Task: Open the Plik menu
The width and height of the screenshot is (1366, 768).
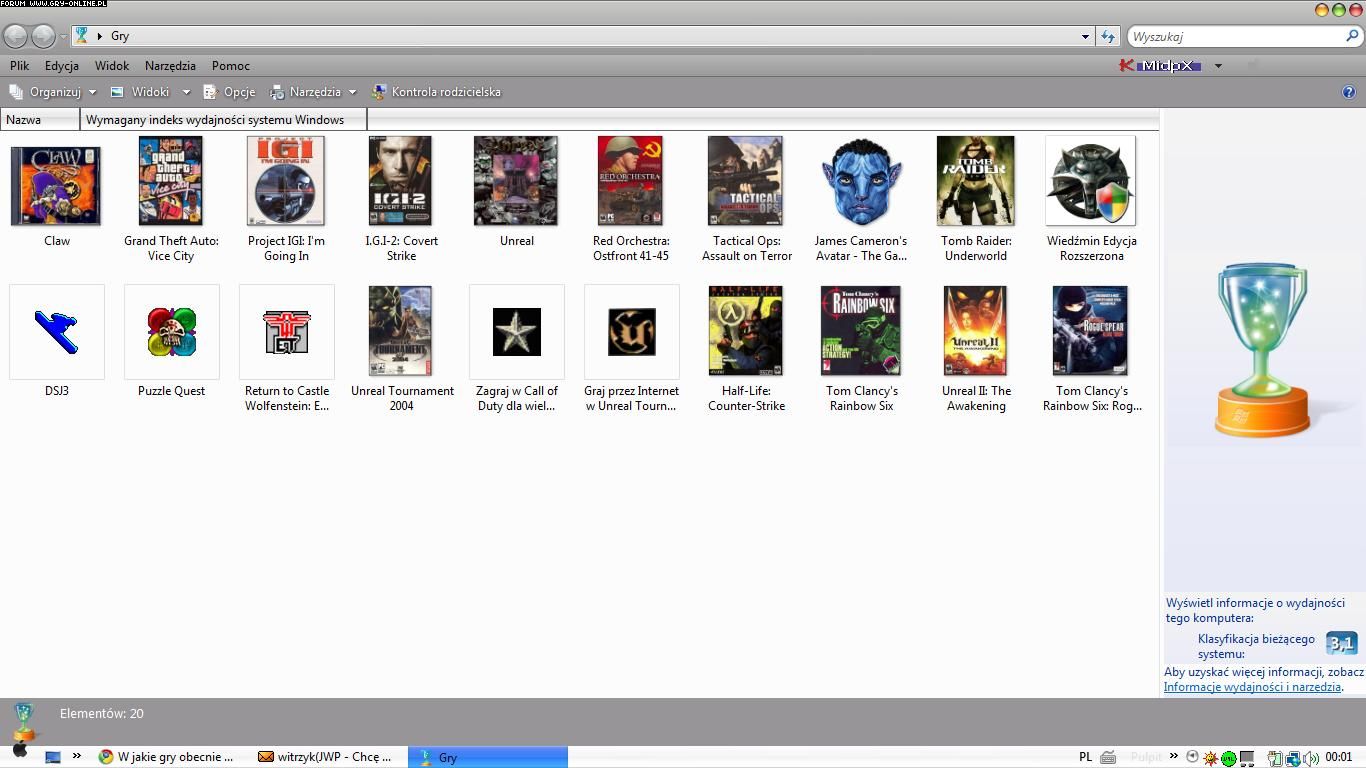Action: (x=19, y=66)
